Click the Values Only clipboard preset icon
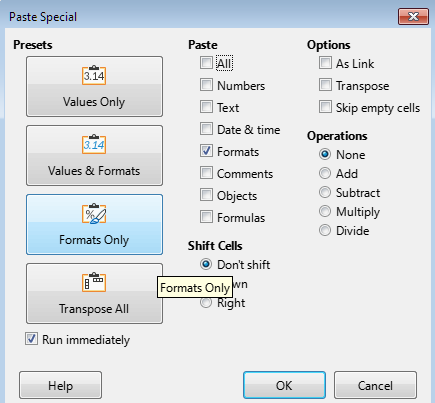The width and height of the screenshot is (435, 403). [94, 75]
